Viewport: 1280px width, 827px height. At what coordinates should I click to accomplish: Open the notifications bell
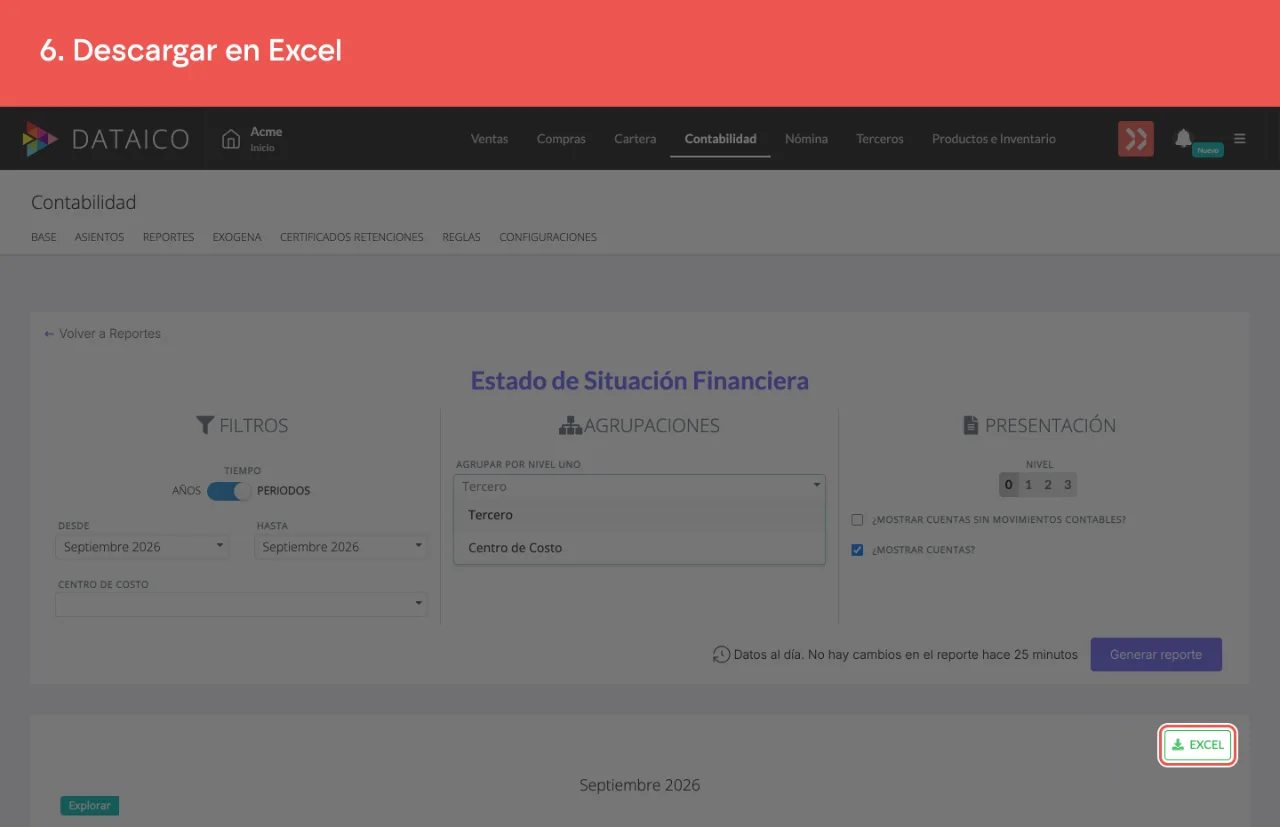tap(1184, 138)
